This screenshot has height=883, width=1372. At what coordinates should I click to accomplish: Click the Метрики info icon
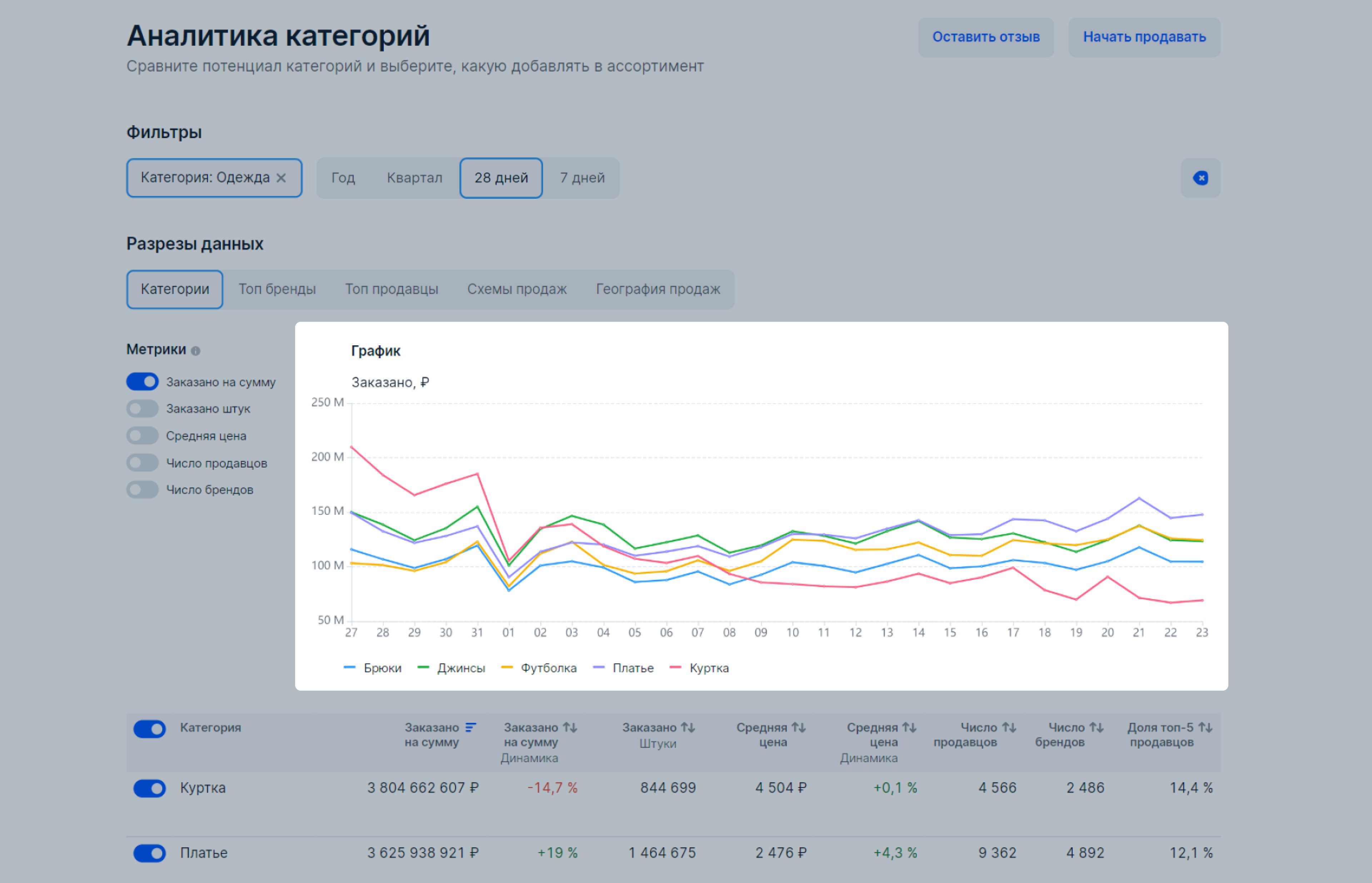(195, 351)
